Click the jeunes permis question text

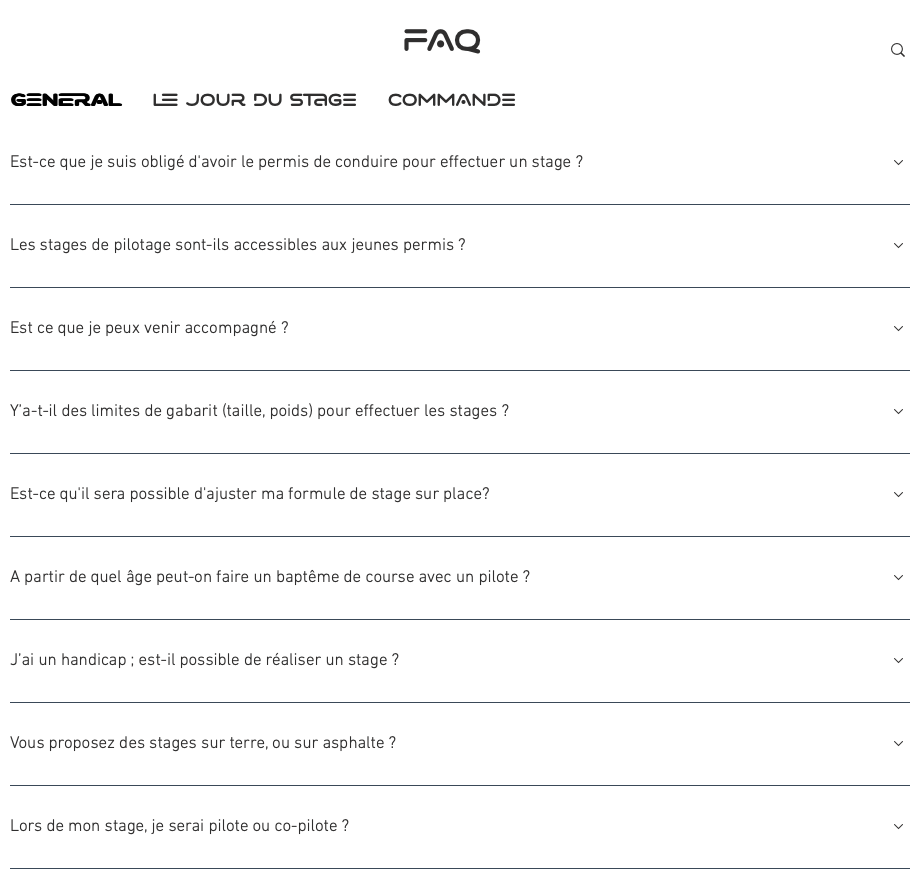pos(237,246)
